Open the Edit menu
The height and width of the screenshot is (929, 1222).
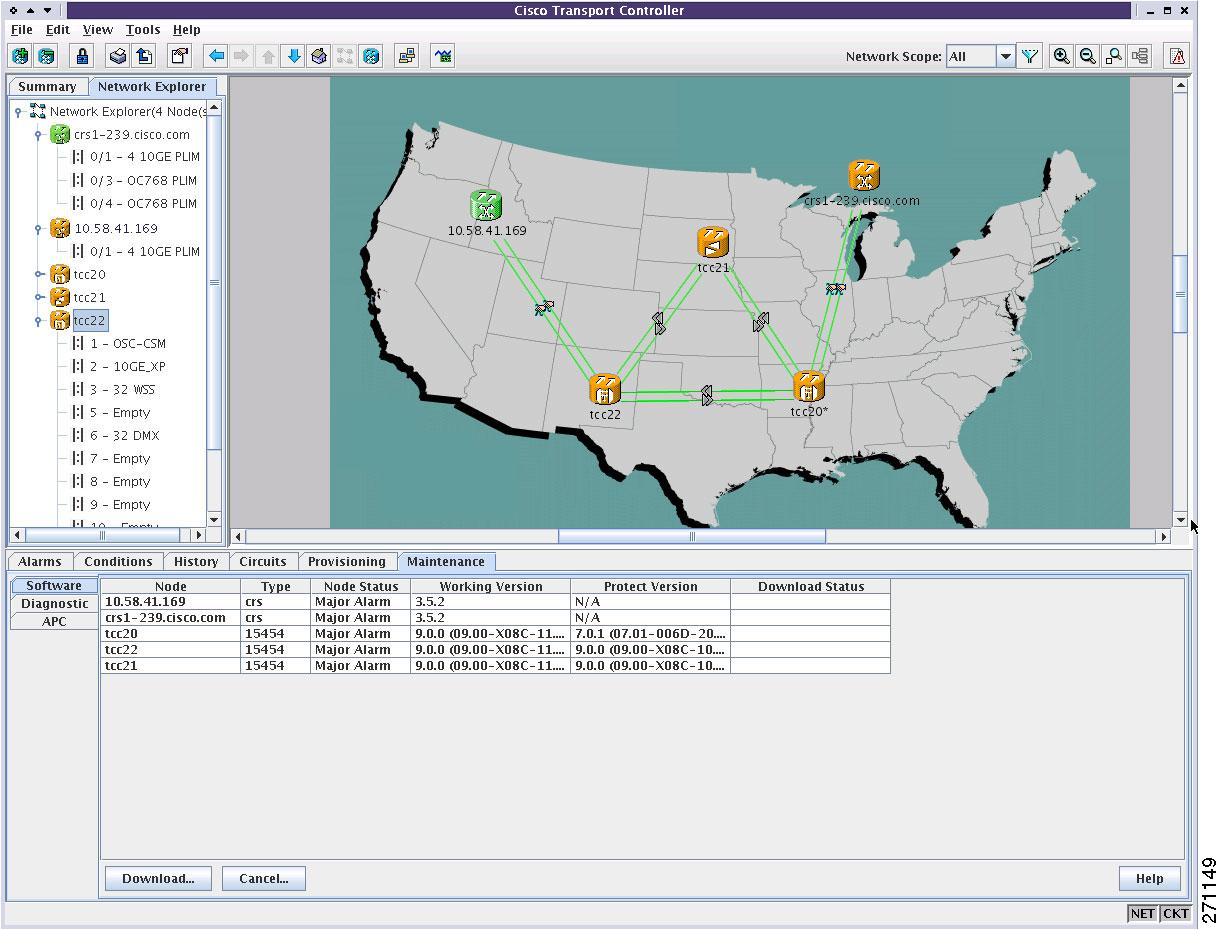(x=58, y=30)
